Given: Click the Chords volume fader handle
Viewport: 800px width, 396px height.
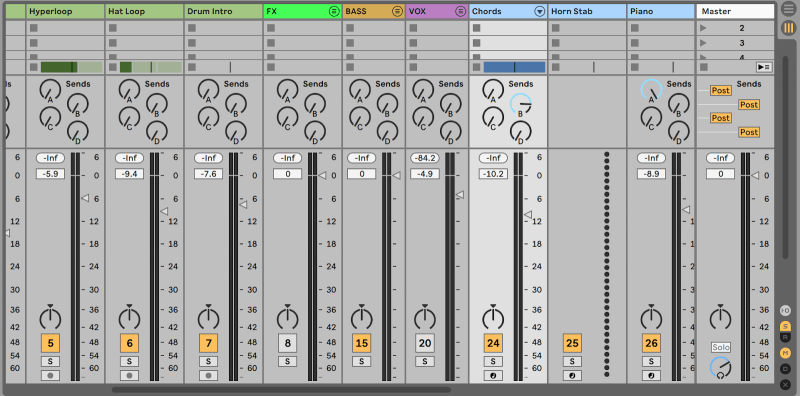Looking at the screenshot, I should (x=528, y=215).
